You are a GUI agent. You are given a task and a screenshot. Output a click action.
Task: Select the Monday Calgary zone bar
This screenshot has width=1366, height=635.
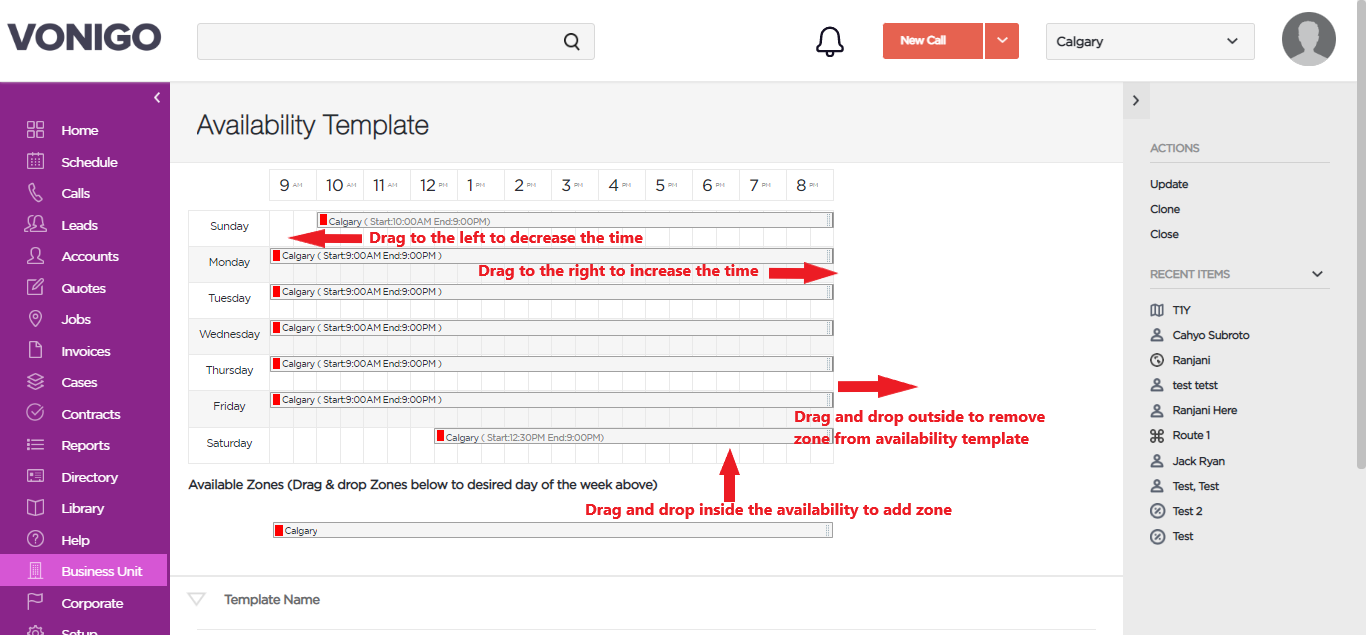pos(551,256)
